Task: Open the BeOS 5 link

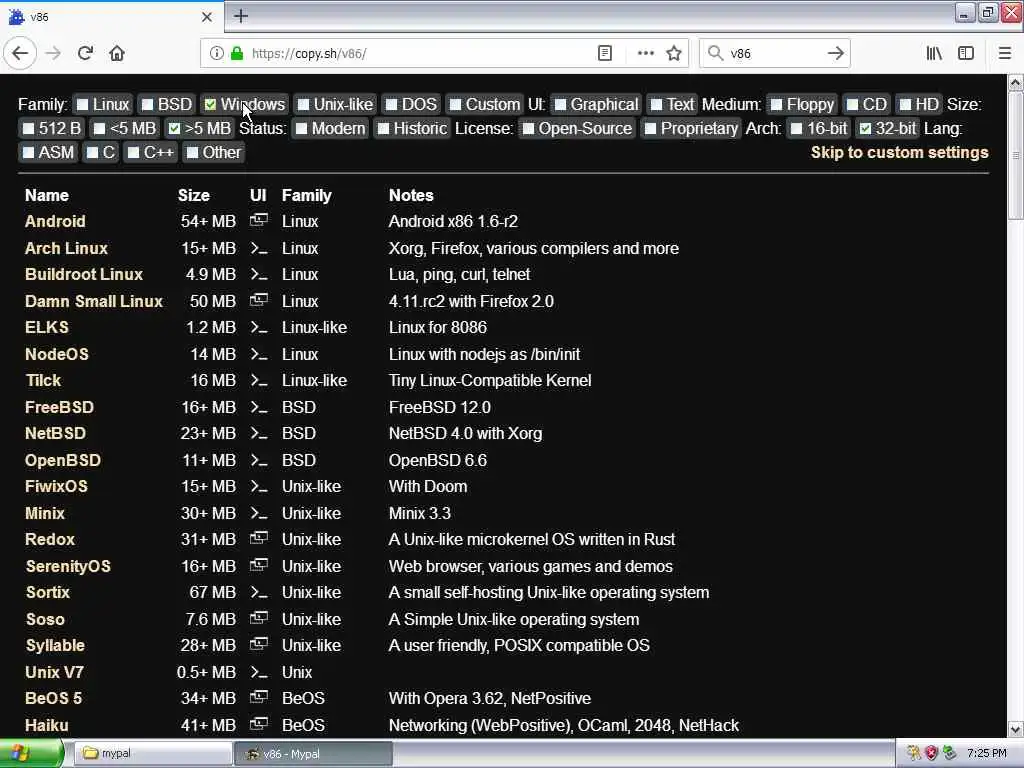Action: click(54, 698)
